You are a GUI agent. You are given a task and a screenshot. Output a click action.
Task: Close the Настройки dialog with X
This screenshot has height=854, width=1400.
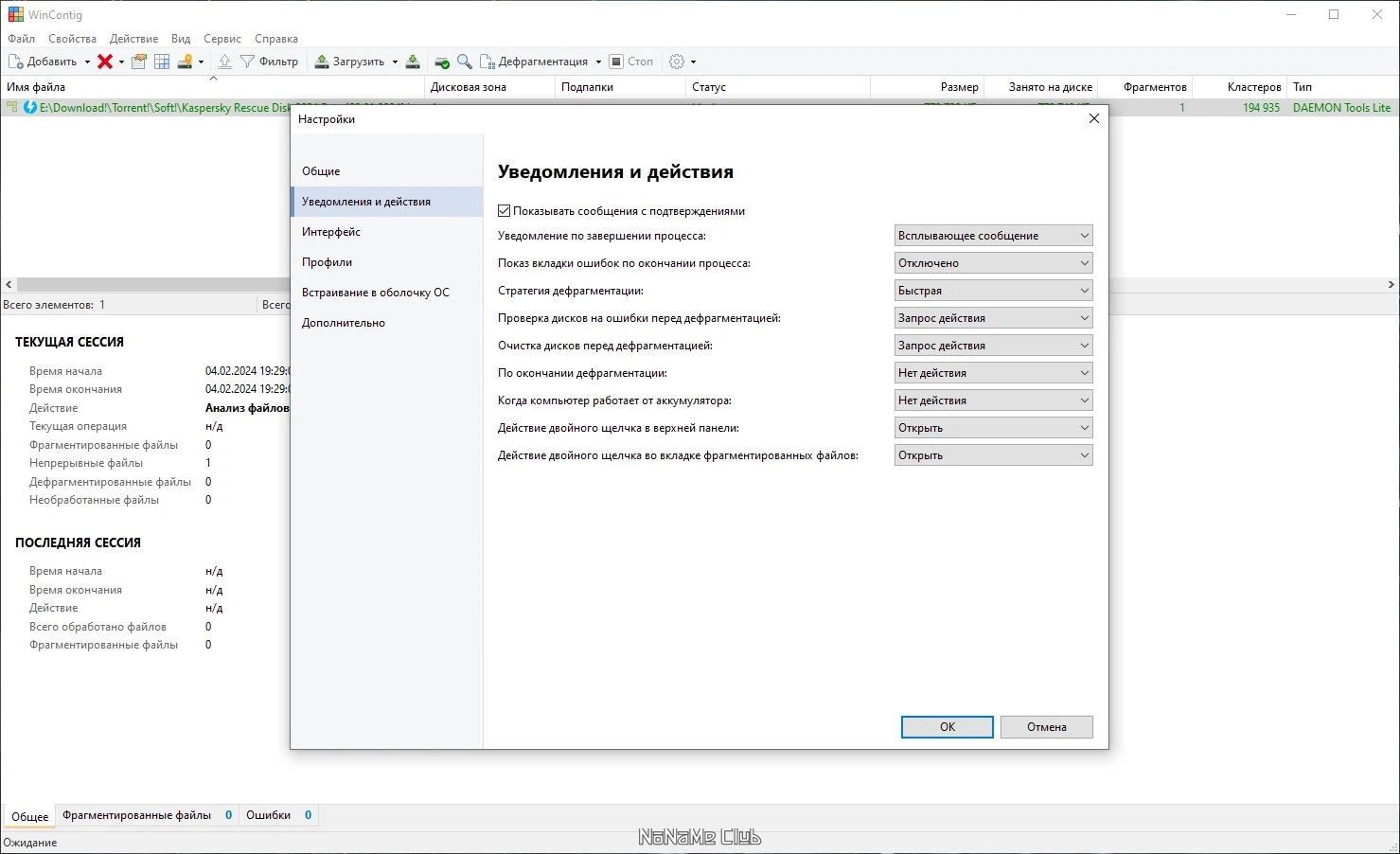[x=1094, y=119]
